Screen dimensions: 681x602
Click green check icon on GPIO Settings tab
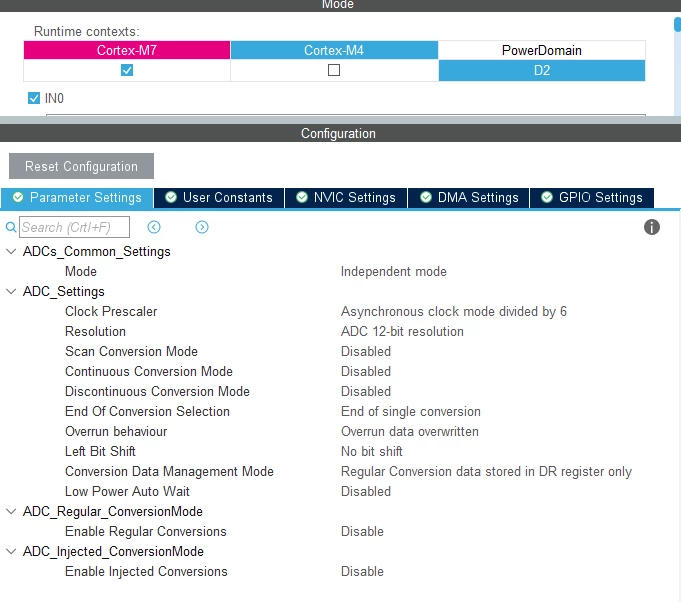(547, 197)
